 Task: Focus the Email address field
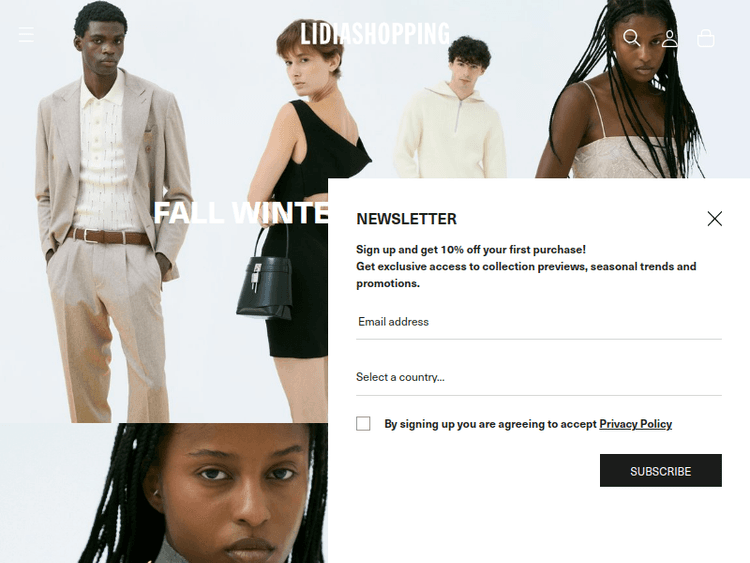pos(539,322)
